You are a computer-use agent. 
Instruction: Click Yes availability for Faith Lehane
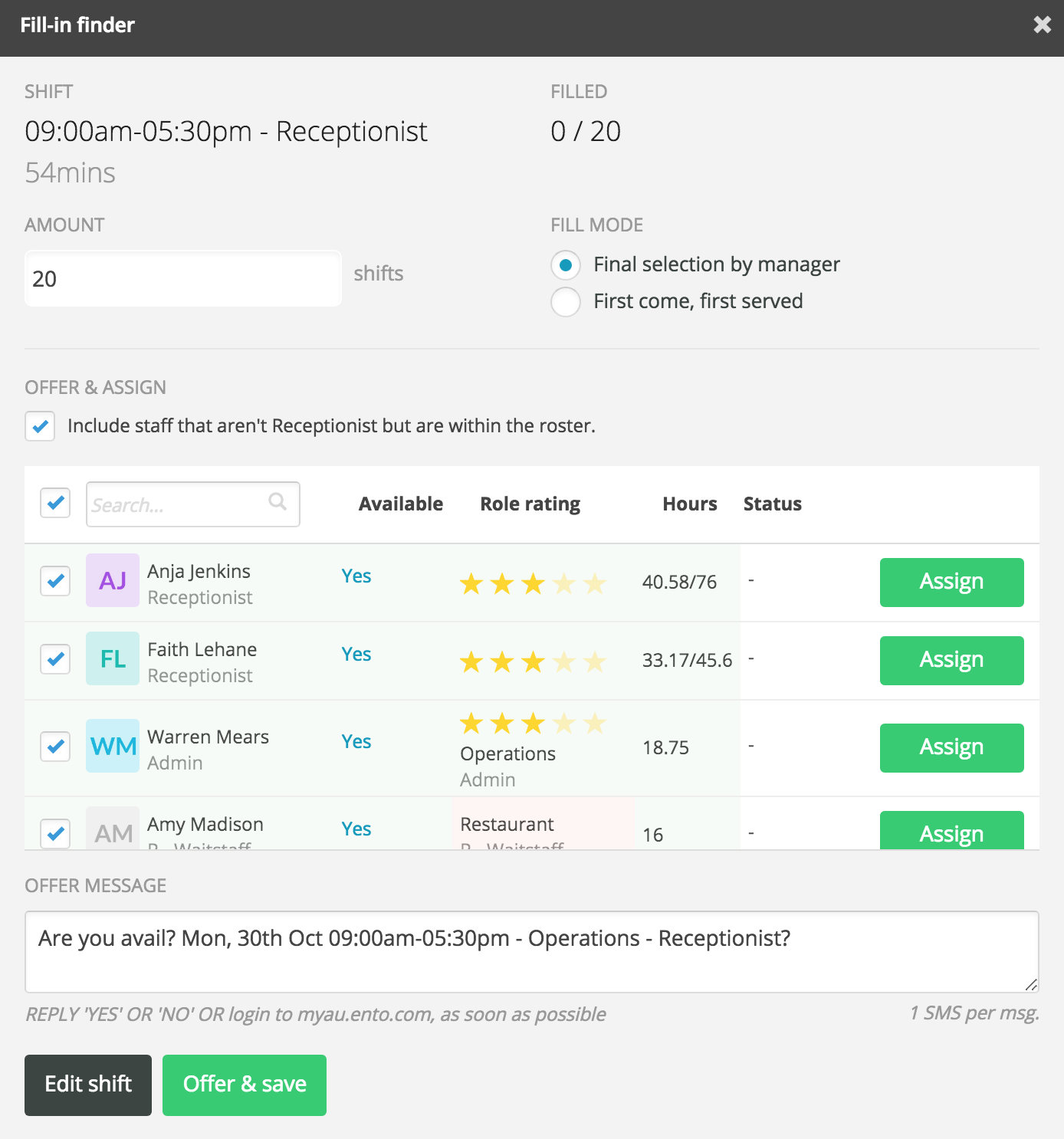(x=356, y=654)
